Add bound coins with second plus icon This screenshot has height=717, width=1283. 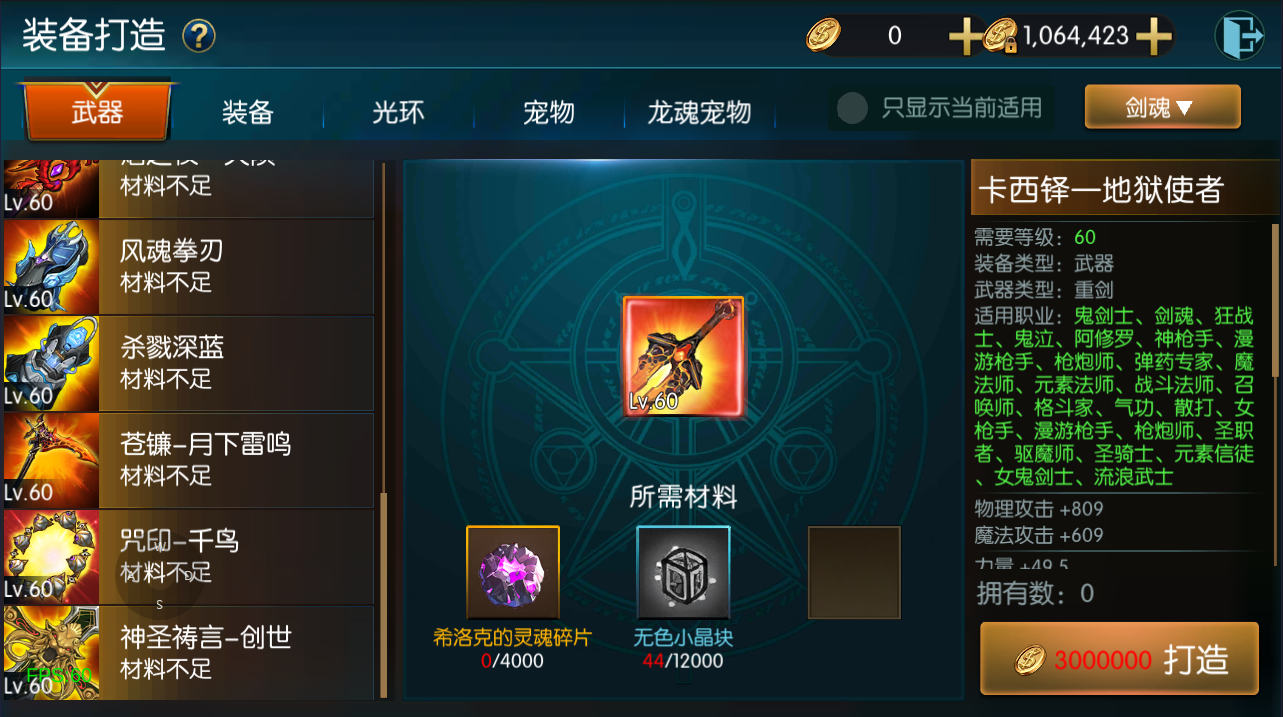click(1153, 37)
